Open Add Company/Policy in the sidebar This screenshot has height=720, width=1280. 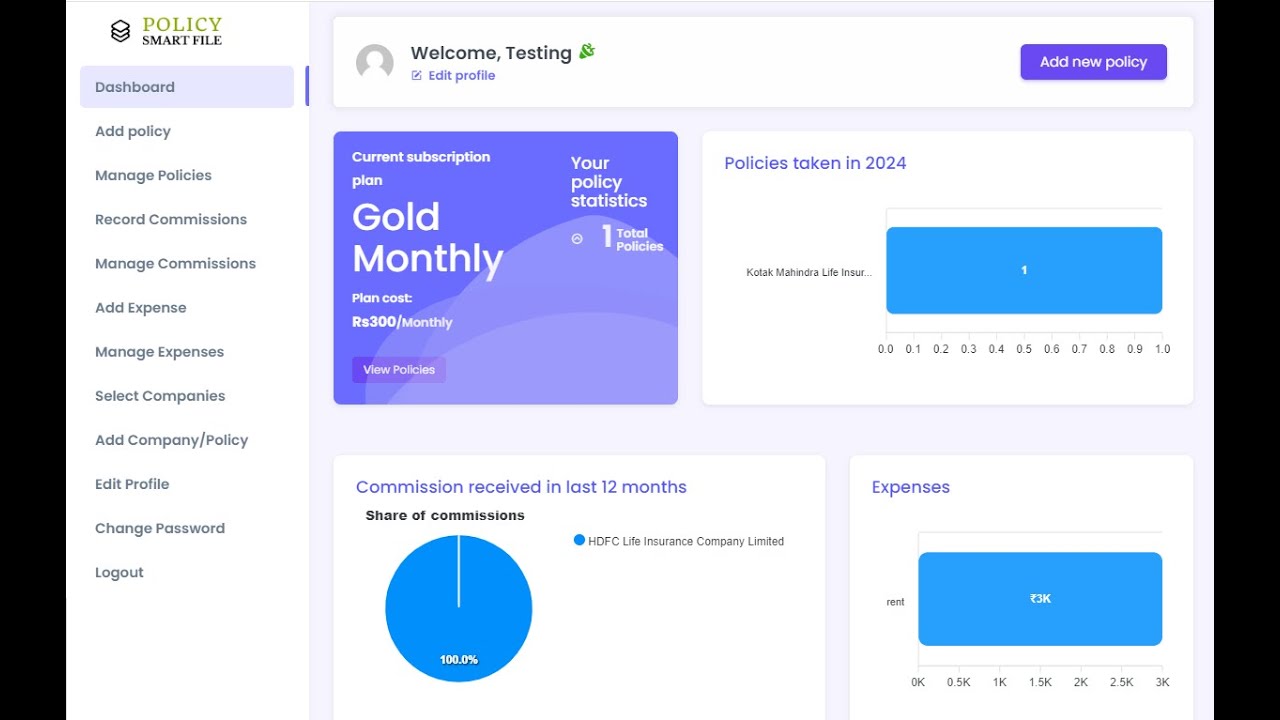click(x=171, y=440)
